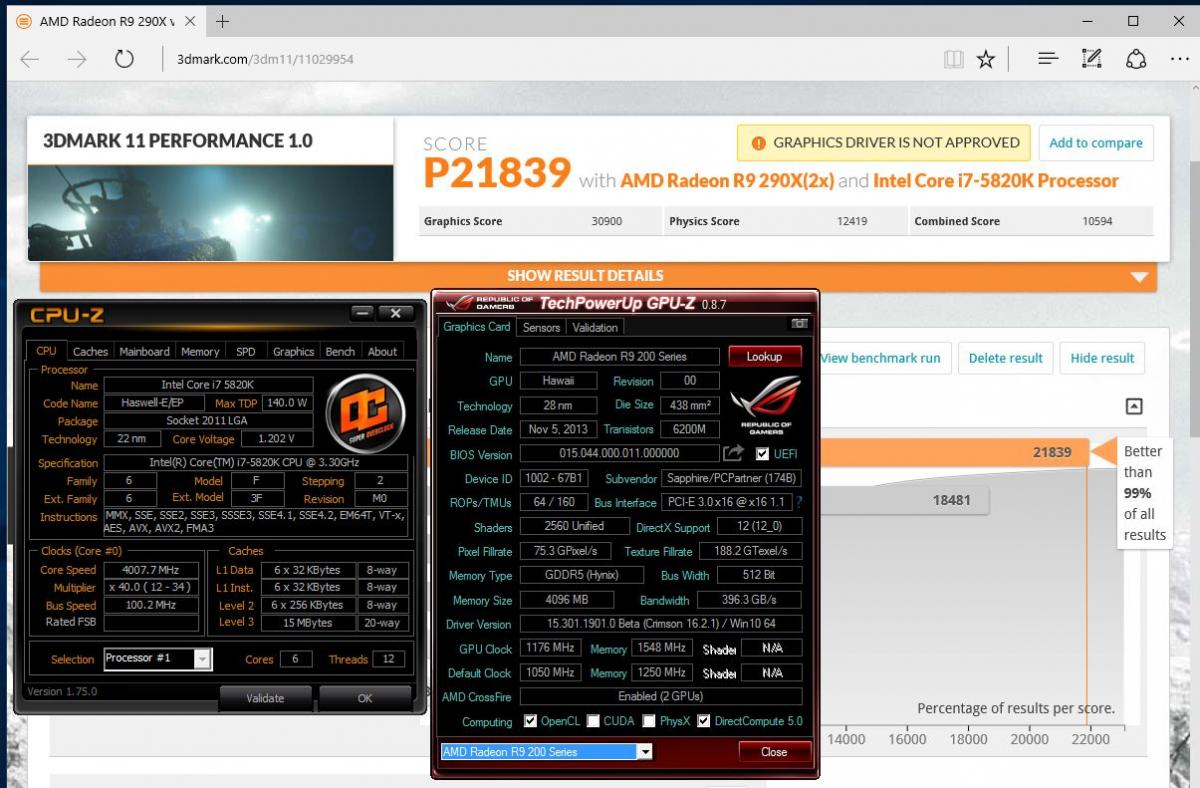Make a web note icon
Image resolution: width=1200 pixels, height=788 pixels.
tap(1092, 59)
